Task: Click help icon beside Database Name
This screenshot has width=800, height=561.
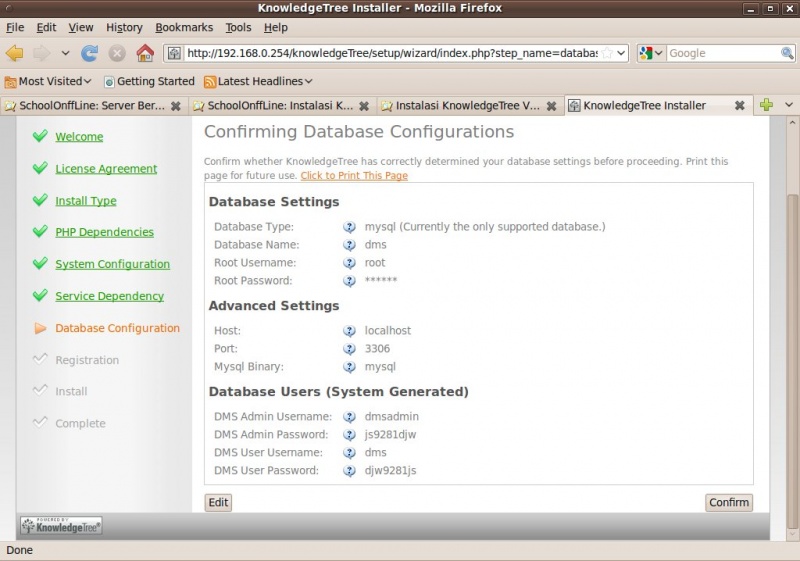Action: click(349, 245)
